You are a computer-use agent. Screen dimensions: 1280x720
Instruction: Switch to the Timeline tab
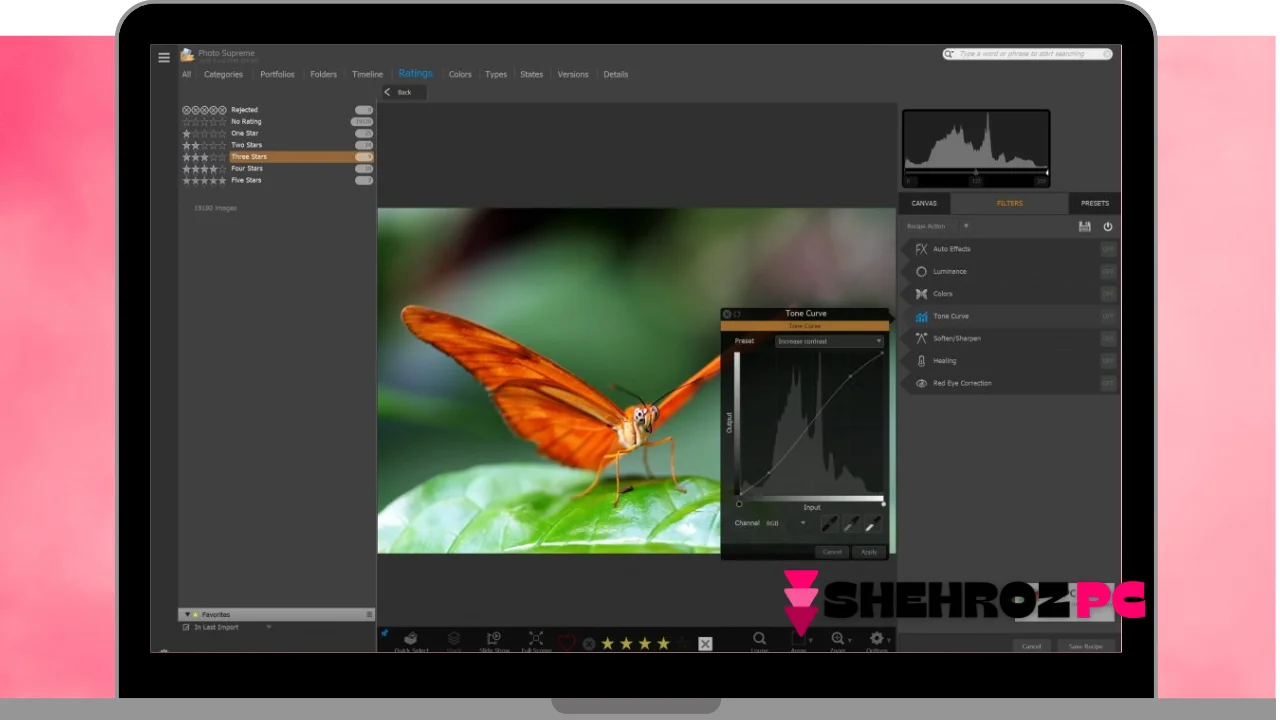pyautogui.click(x=367, y=74)
